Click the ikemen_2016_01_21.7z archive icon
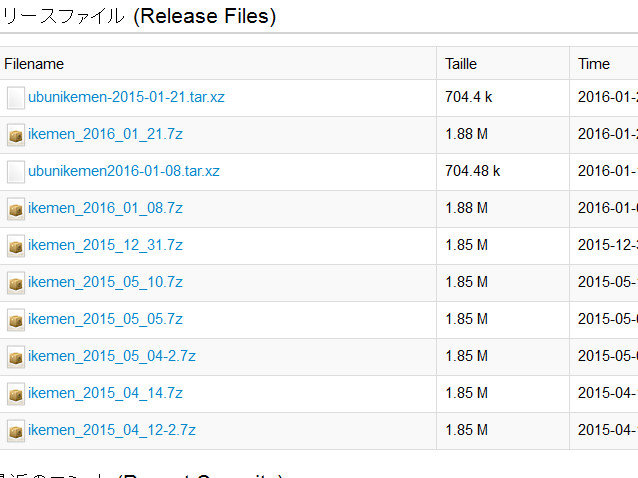 pos(15,135)
